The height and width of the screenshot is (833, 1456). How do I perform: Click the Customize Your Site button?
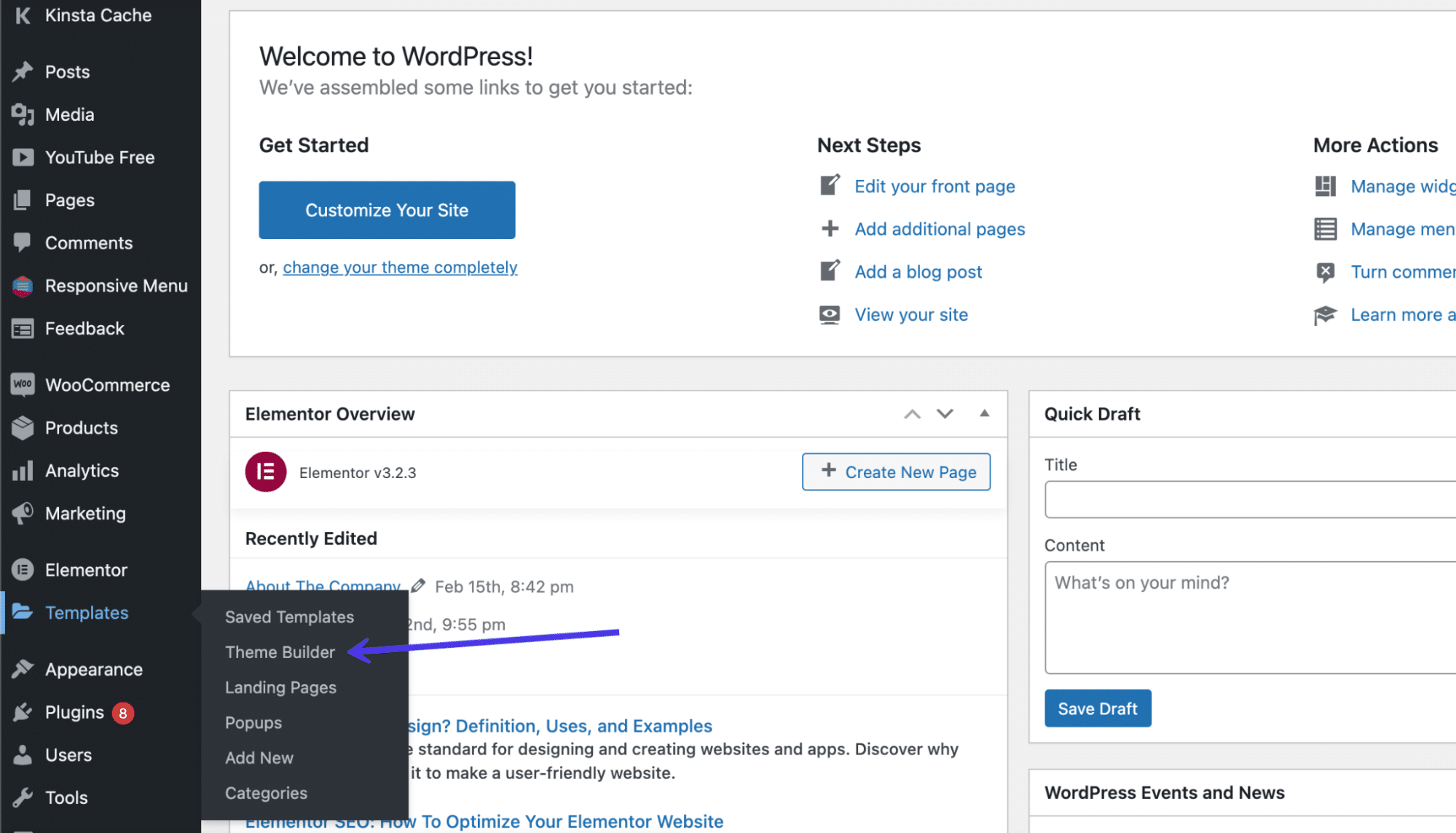coord(387,210)
